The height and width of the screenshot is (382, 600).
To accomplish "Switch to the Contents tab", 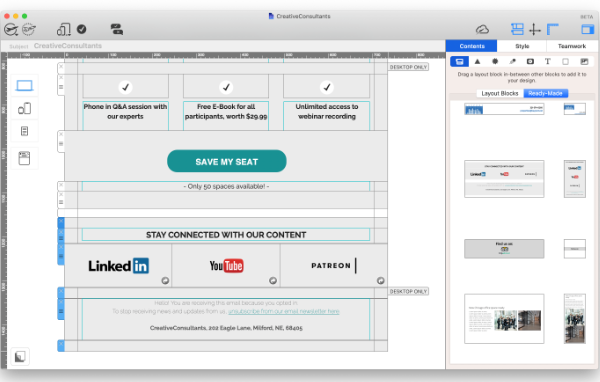I will coord(472,46).
